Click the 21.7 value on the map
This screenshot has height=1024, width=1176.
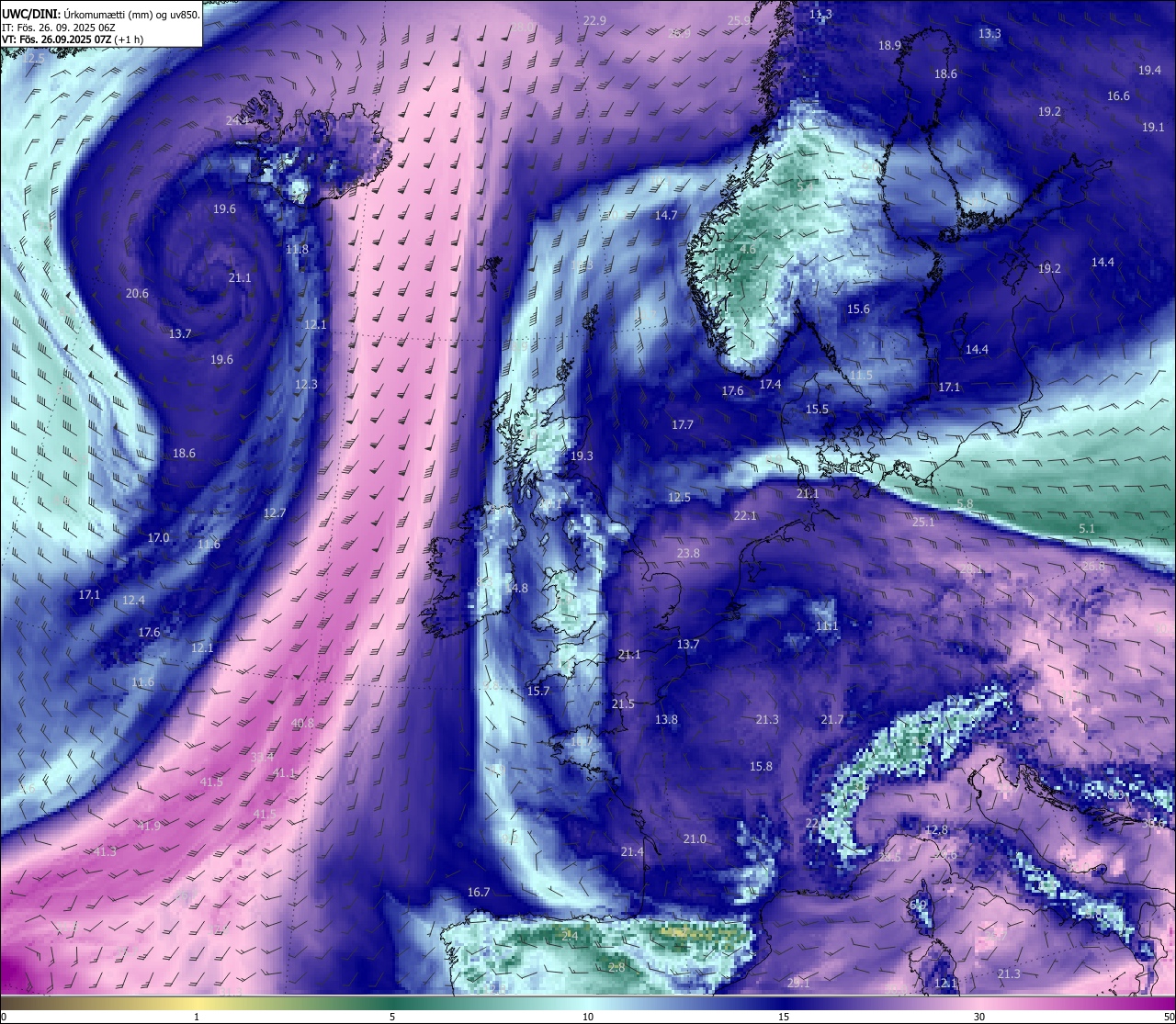(832, 719)
